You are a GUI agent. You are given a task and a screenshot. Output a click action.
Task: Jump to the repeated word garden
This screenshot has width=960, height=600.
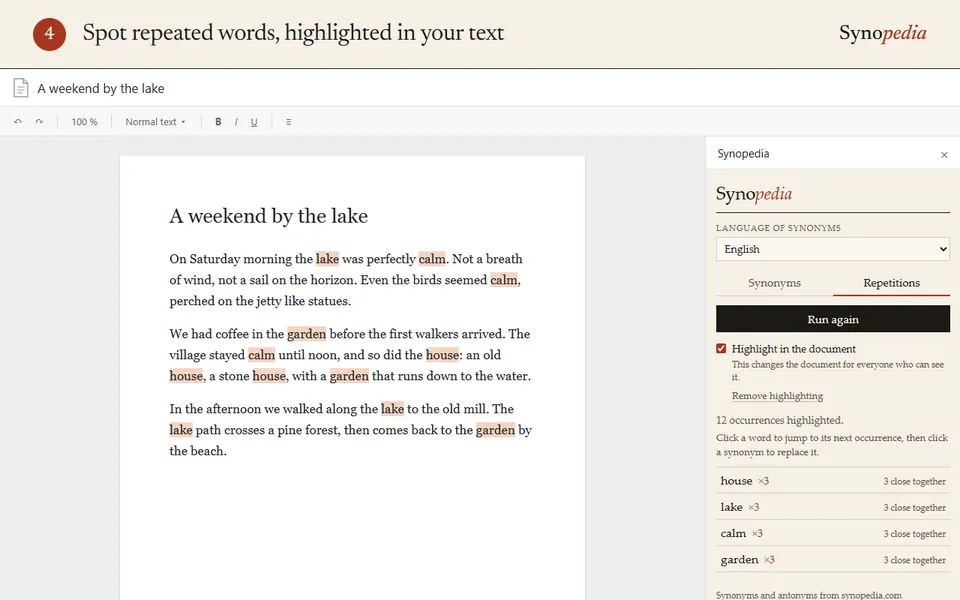click(833, 560)
